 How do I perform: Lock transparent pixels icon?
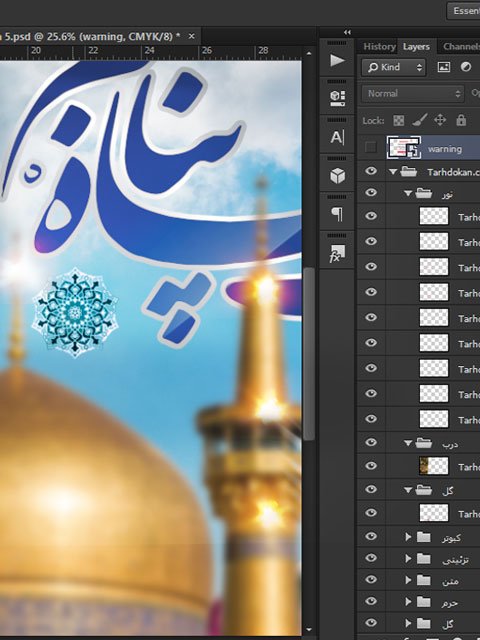click(x=399, y=120)
